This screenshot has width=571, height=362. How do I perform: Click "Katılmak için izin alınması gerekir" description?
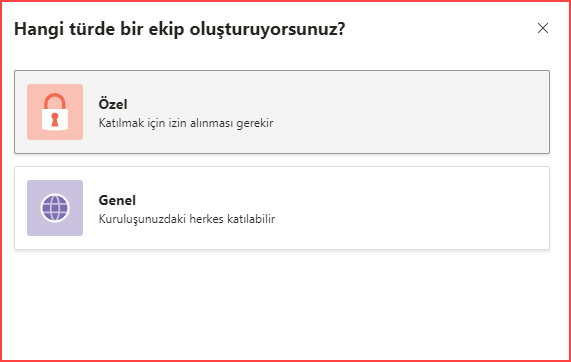tap(186, 123)
